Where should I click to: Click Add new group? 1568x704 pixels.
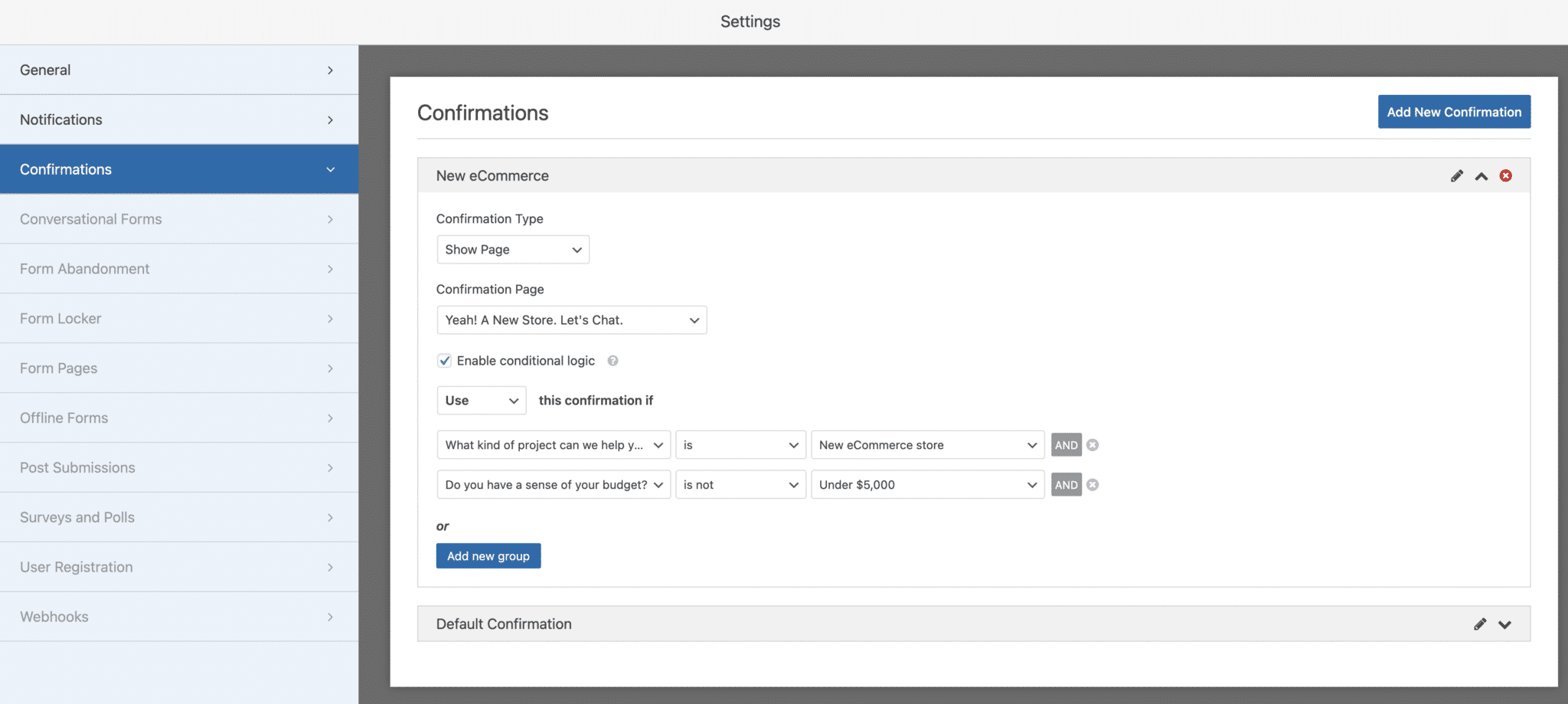[x=488, y=555]
